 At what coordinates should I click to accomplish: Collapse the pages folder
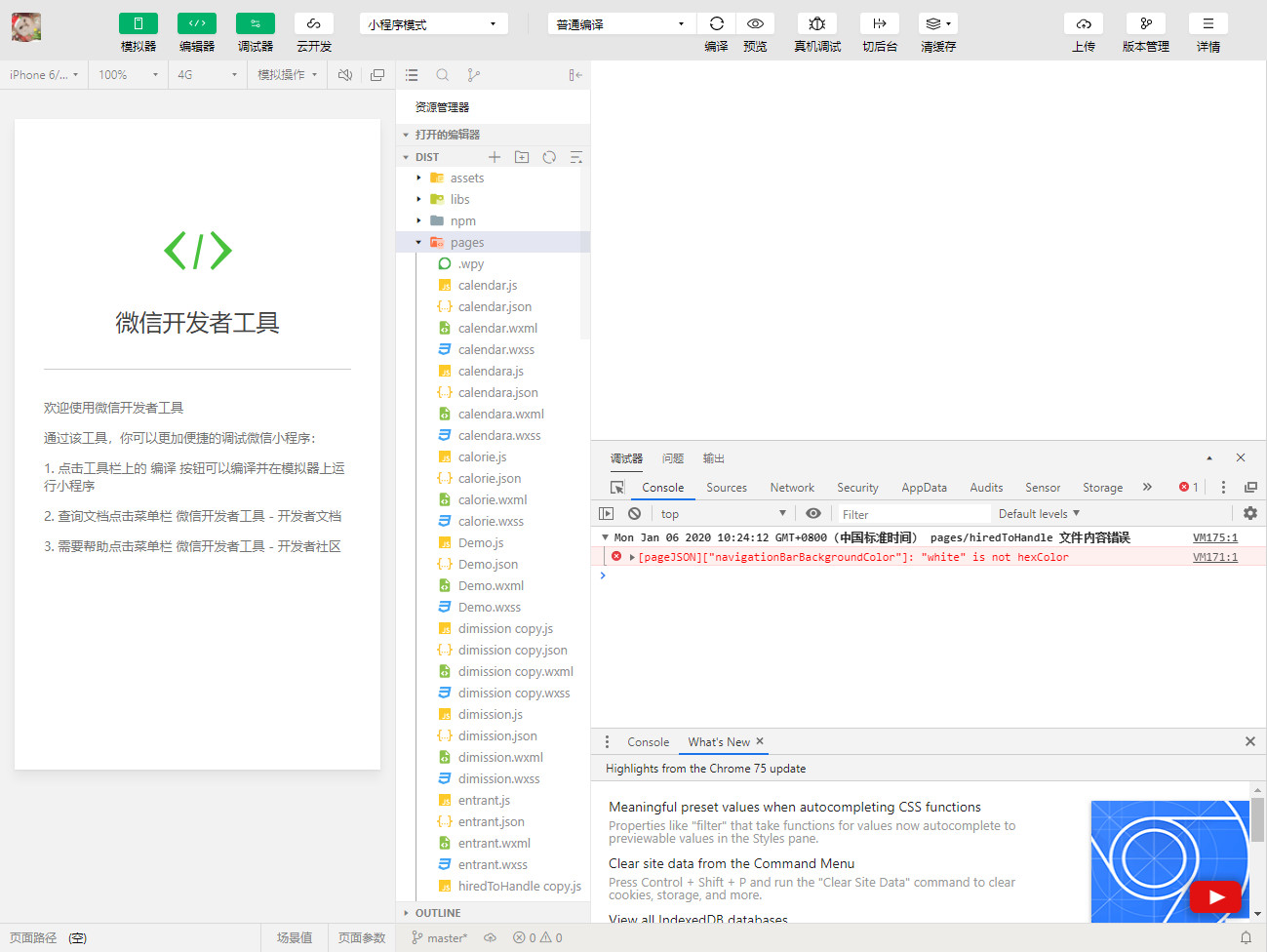(x=493, y=242)
